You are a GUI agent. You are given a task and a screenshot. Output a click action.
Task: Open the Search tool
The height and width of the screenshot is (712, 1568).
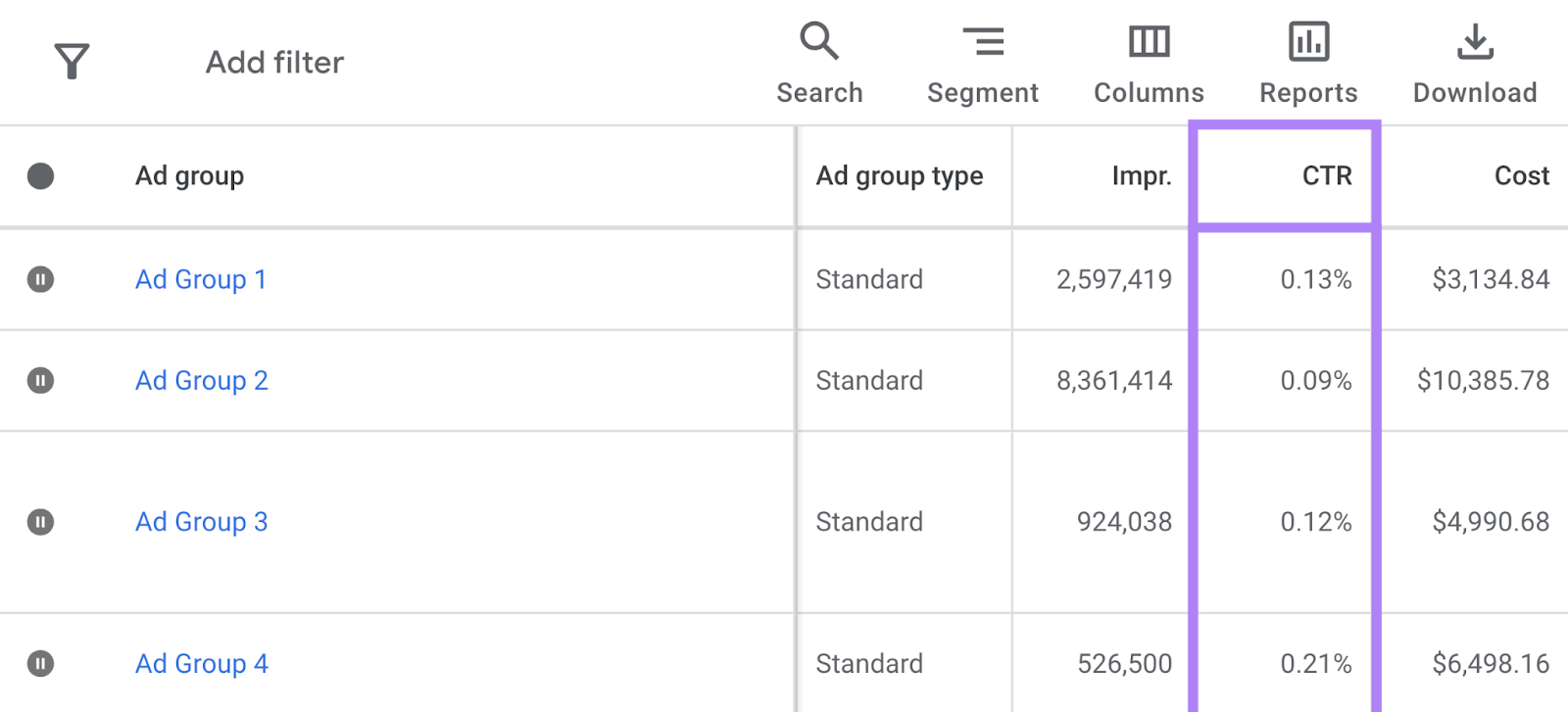(819, 63)
